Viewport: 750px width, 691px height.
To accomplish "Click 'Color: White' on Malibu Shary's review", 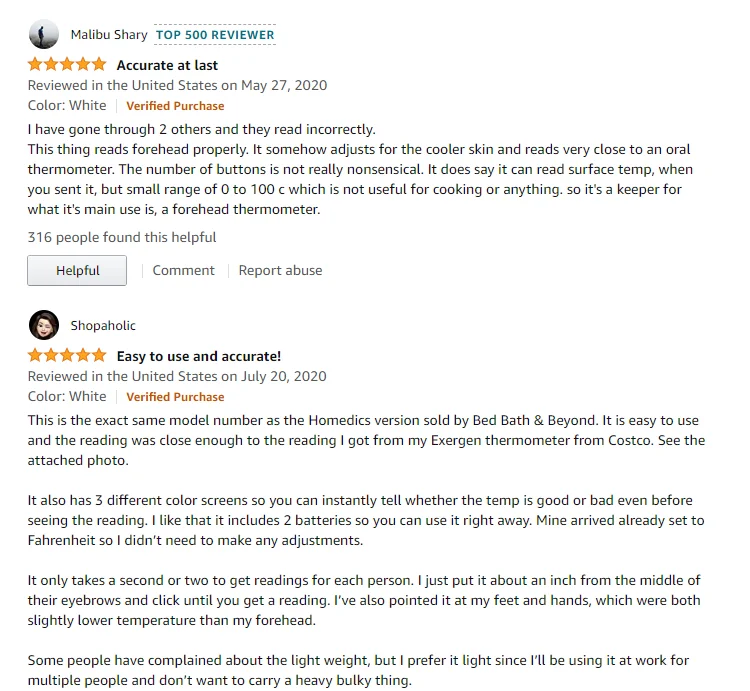I will tap(67, 106).
